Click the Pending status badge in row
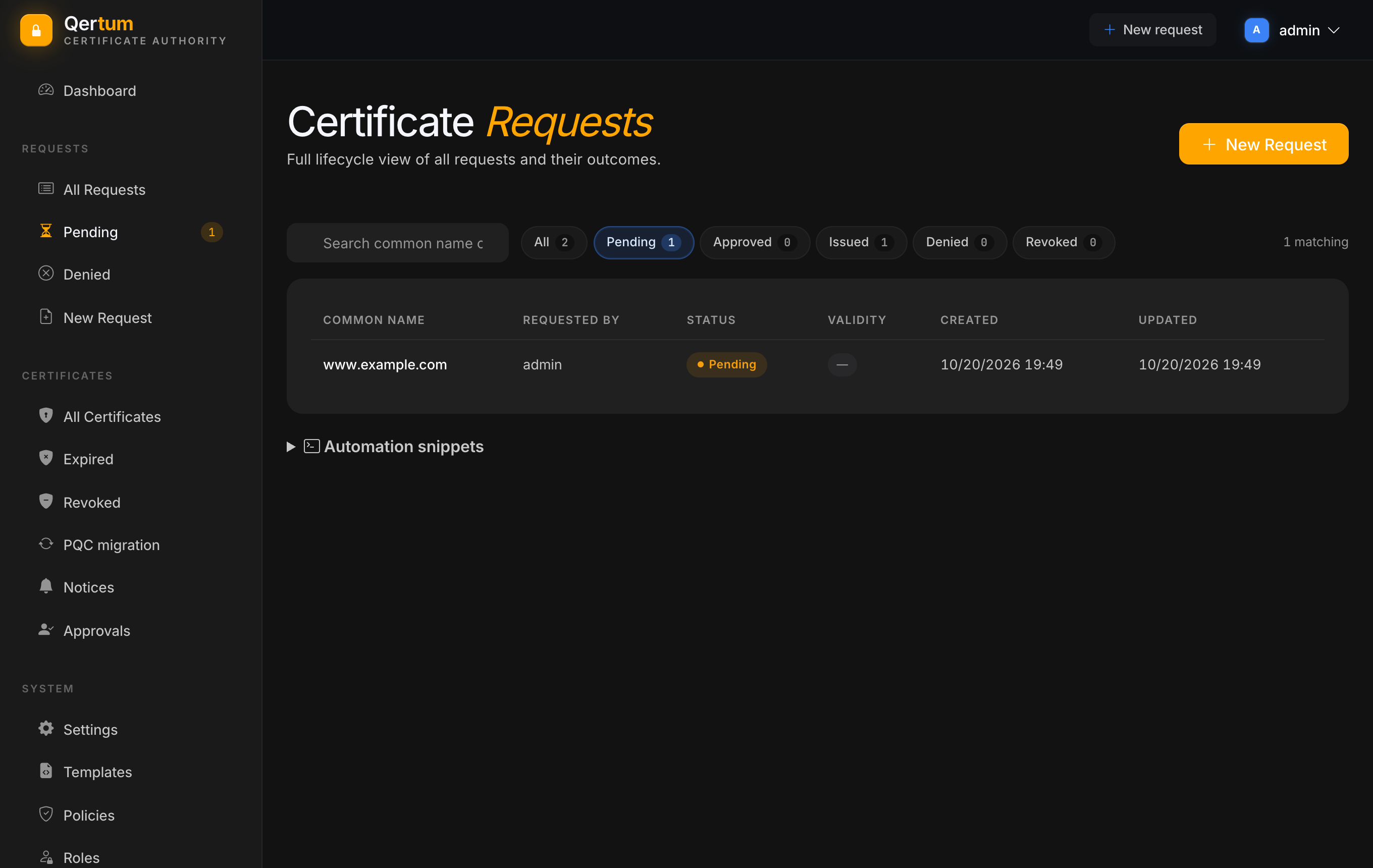Viewport: 1373px width, 868px height. pyautogui.click(x=726, y=364)
